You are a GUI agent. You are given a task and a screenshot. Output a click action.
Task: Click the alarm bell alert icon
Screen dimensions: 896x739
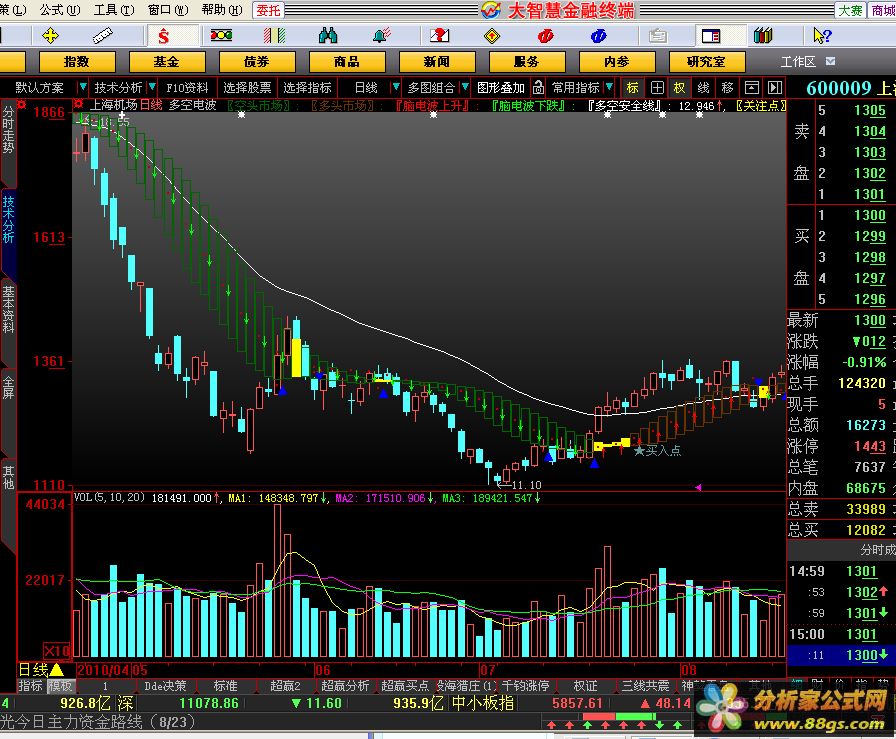(381, 35)
